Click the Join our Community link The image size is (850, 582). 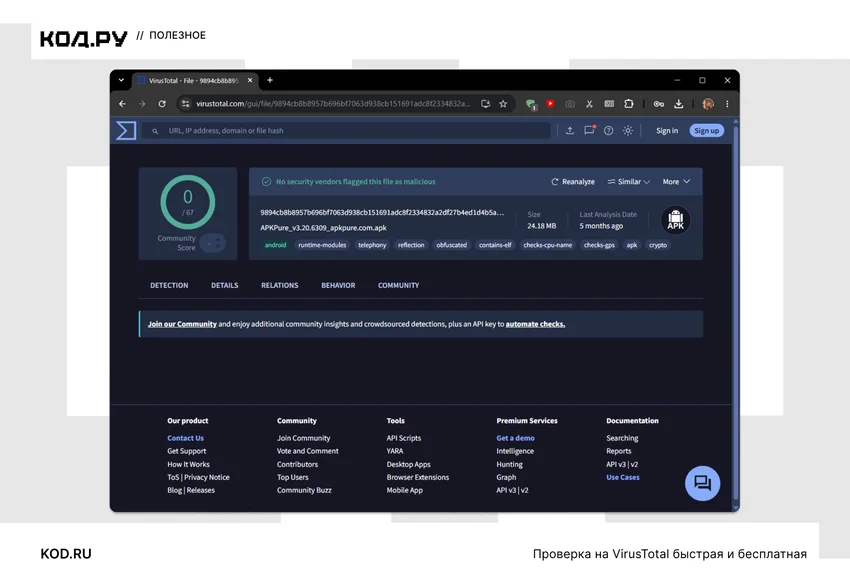coord(182,324)
